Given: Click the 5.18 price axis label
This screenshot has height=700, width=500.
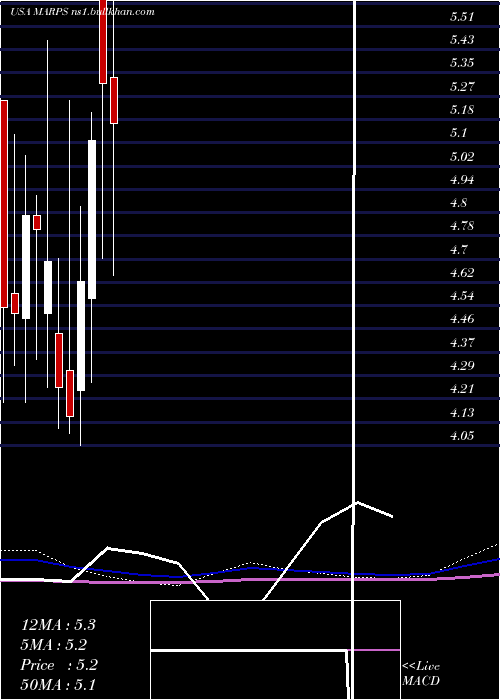Looking at the screenshot, I should tap(462, 110).
